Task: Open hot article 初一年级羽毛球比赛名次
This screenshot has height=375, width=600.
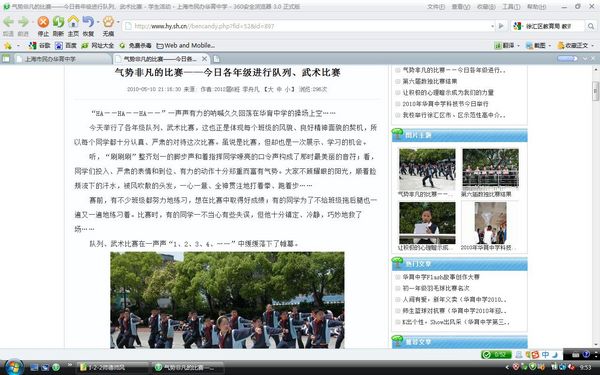Action: 436,288
